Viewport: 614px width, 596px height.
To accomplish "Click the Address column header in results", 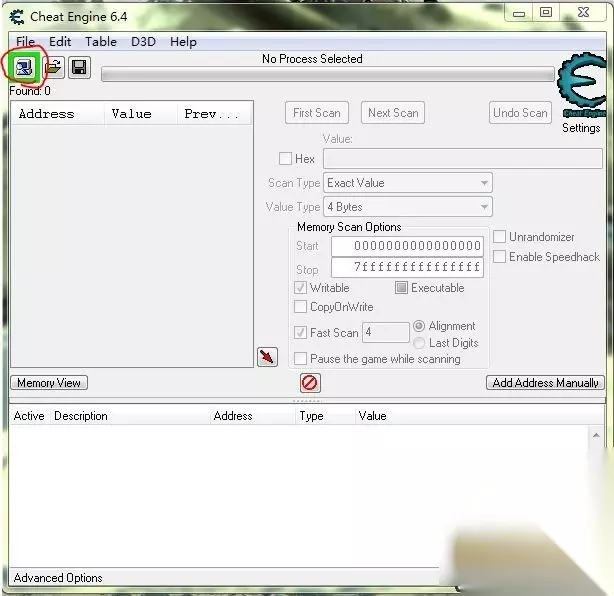I will (x=58, y=114).
